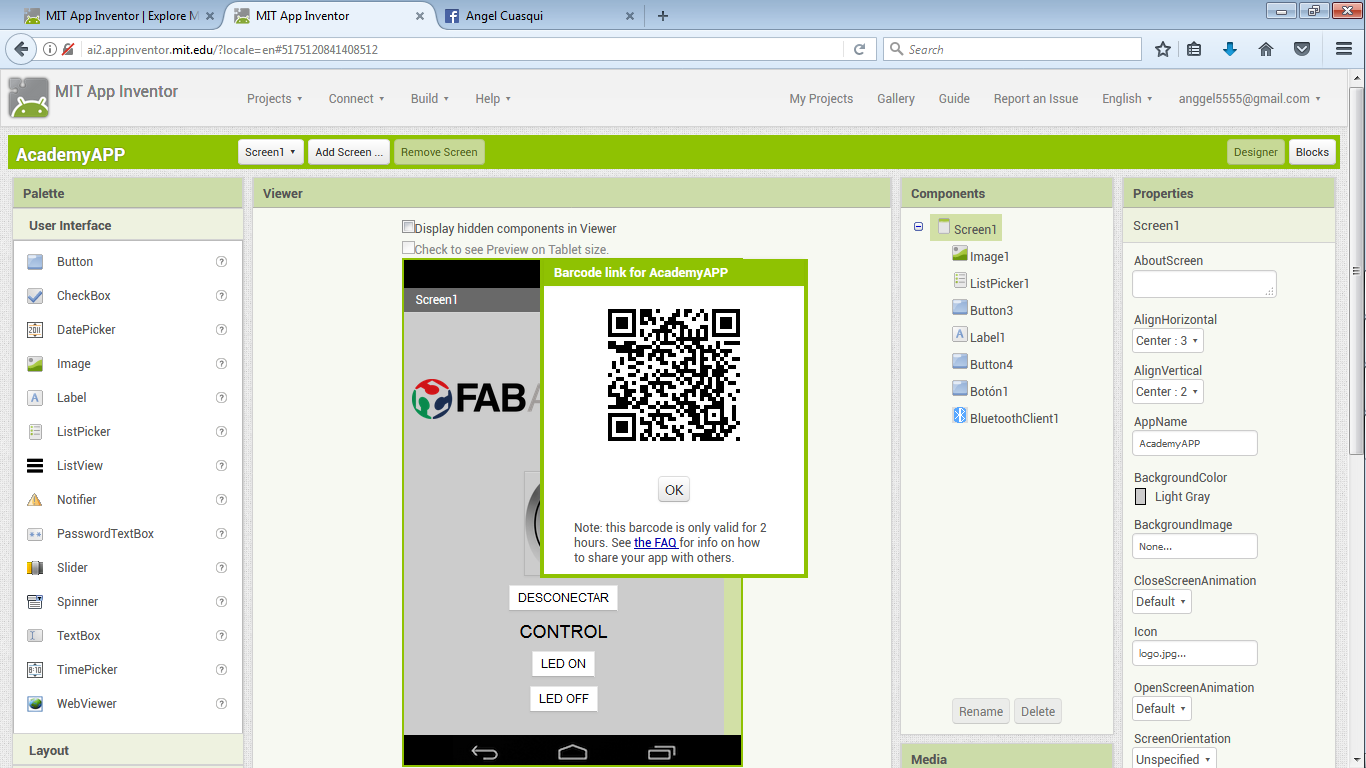Screen dimensions: 1366x768
Task: Open help for WebViewer component
Action: pyautogui.click(x=222, y=704)
